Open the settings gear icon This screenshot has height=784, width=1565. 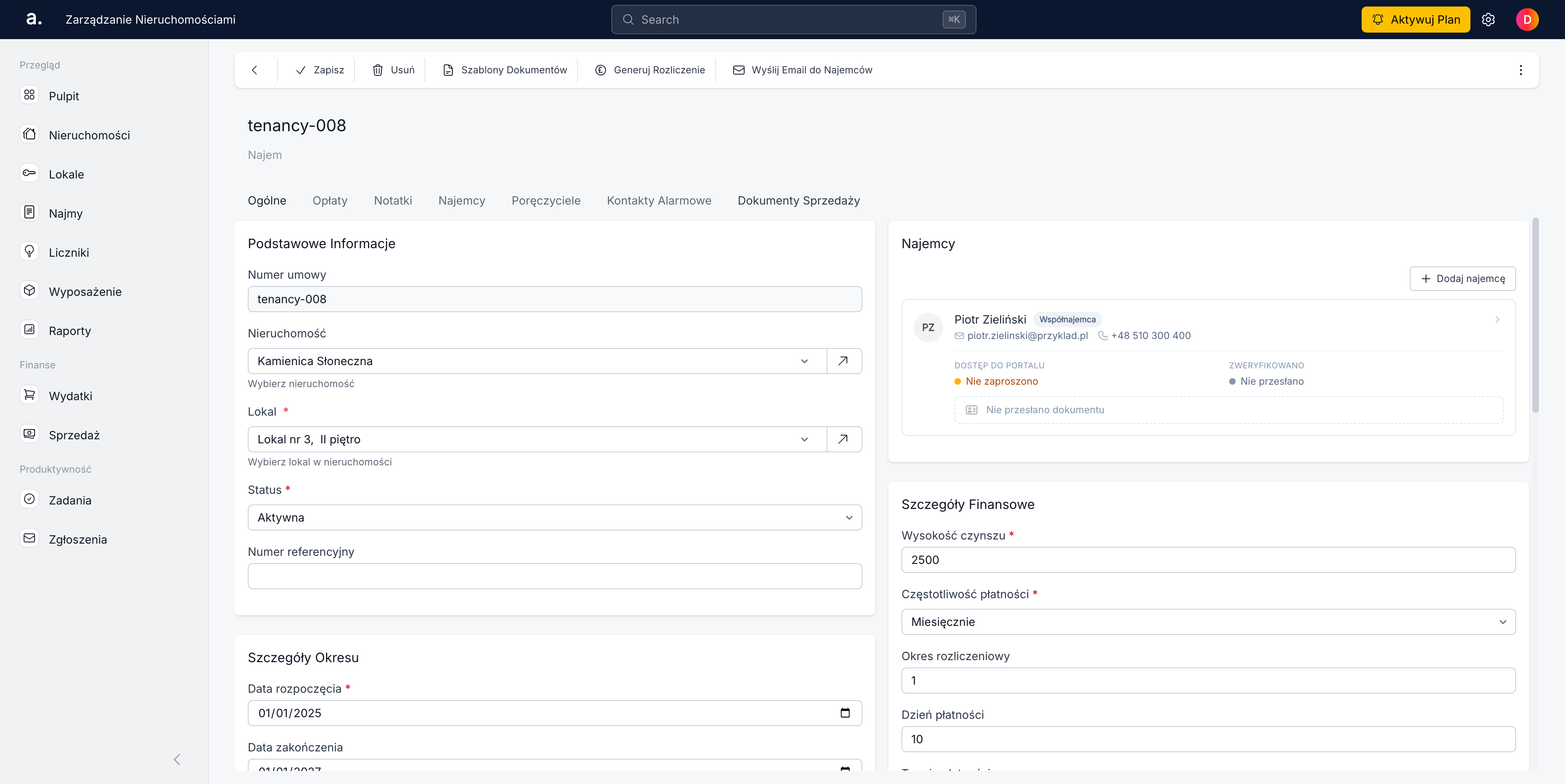tap(1488, 20)
